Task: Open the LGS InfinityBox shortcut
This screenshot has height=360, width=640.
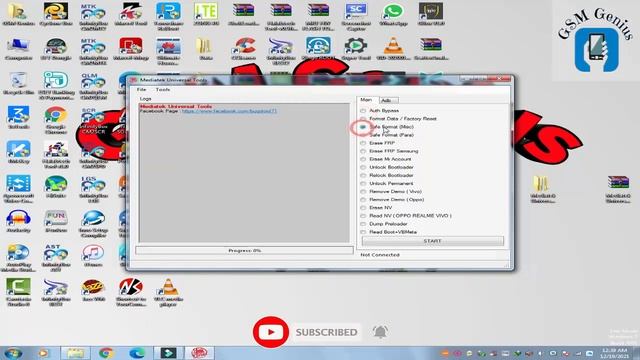Action: point(93,189)
